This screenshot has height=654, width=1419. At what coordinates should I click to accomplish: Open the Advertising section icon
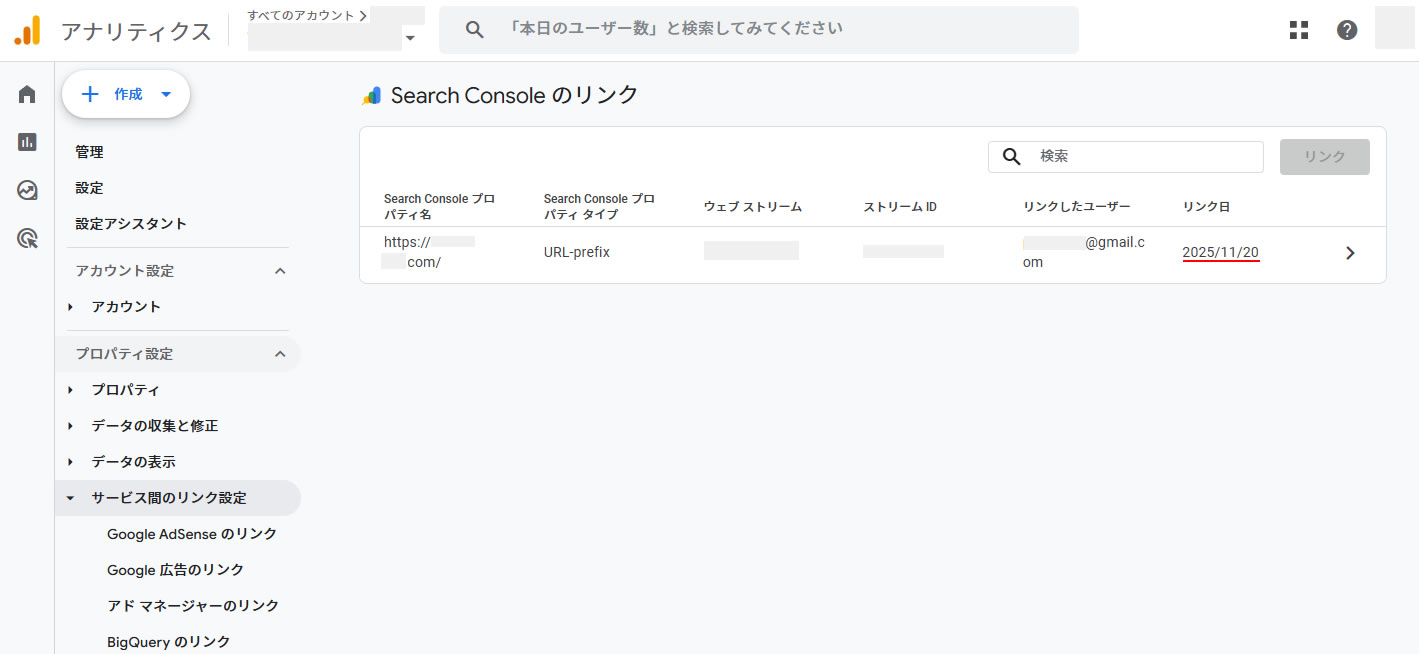tap(26, 238)
